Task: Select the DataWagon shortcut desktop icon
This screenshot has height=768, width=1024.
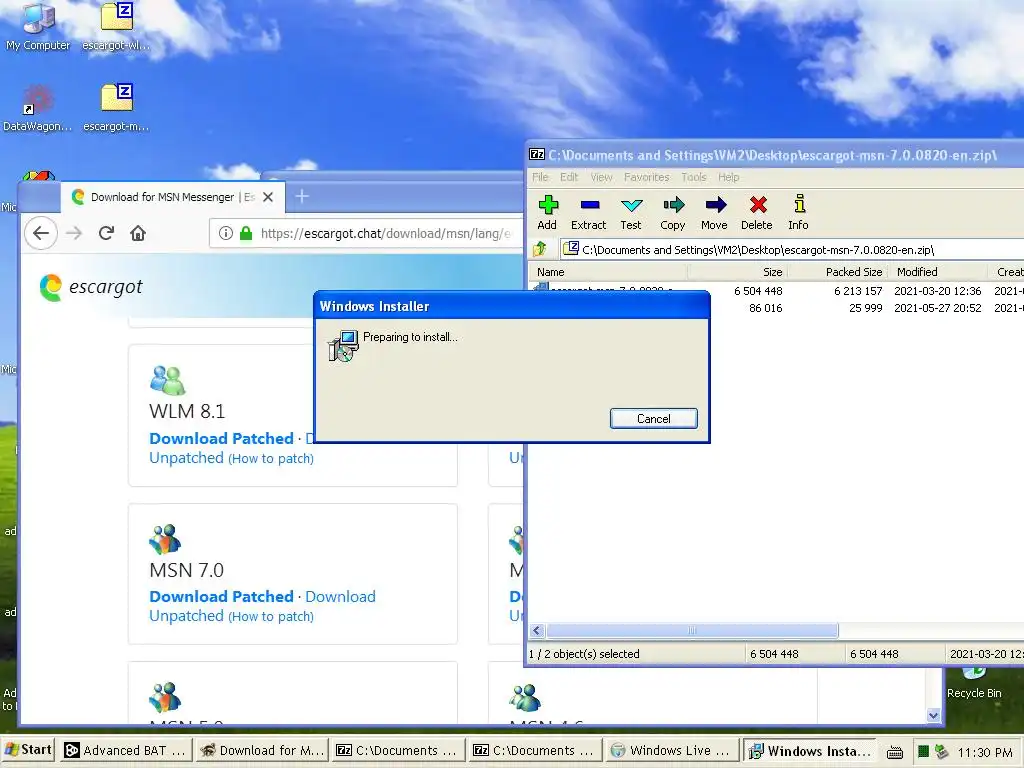Action: tap(38, 107)
